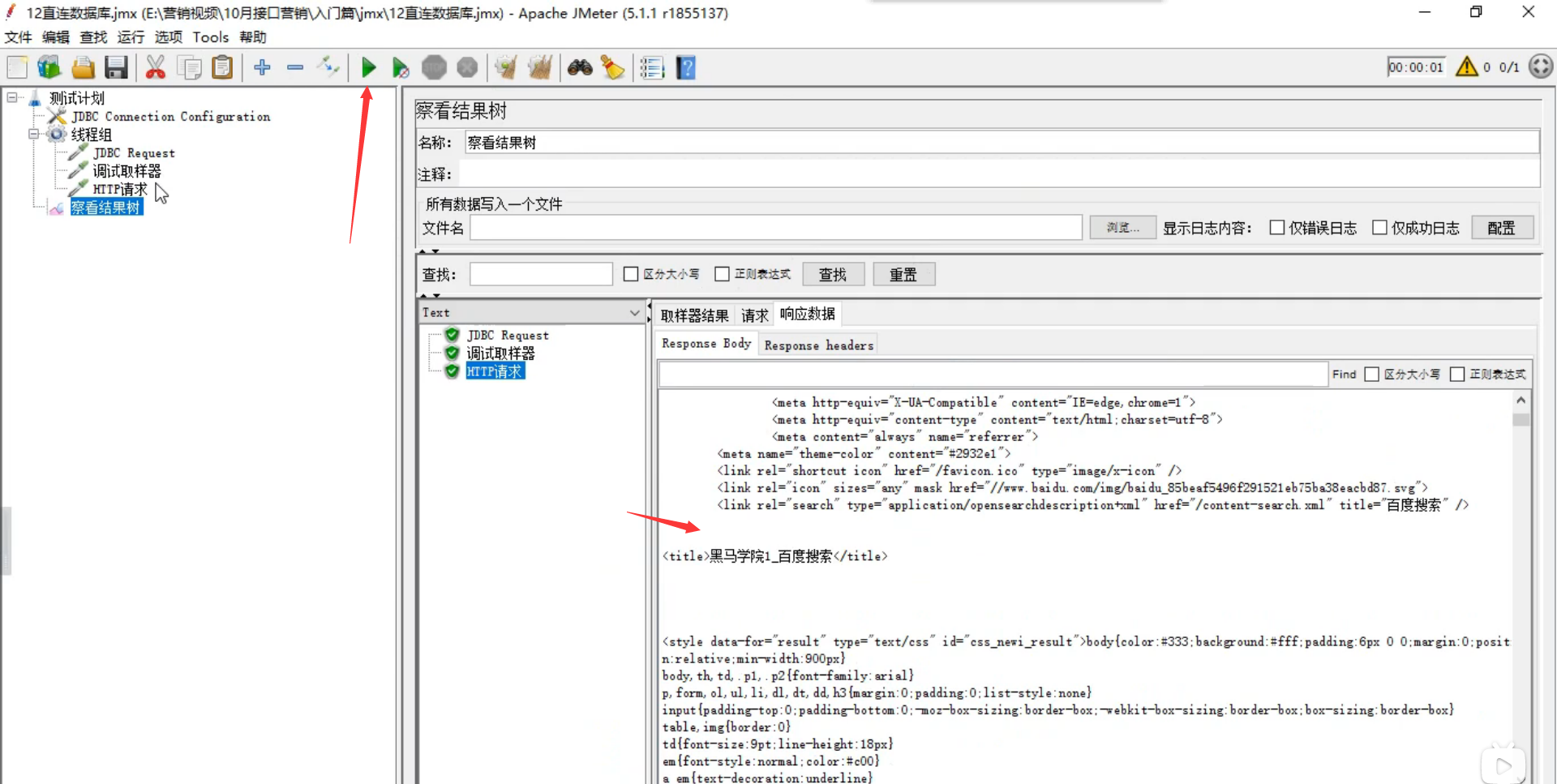Click the 配置 button
1557x784 pixels.
[x=1501, y=228]
